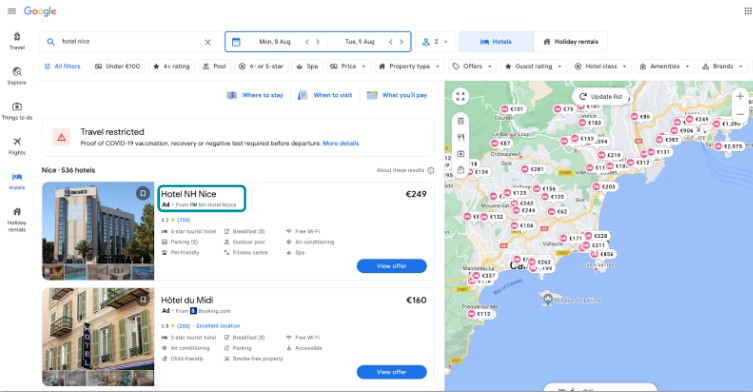Open the guests count dropdown

435,42
